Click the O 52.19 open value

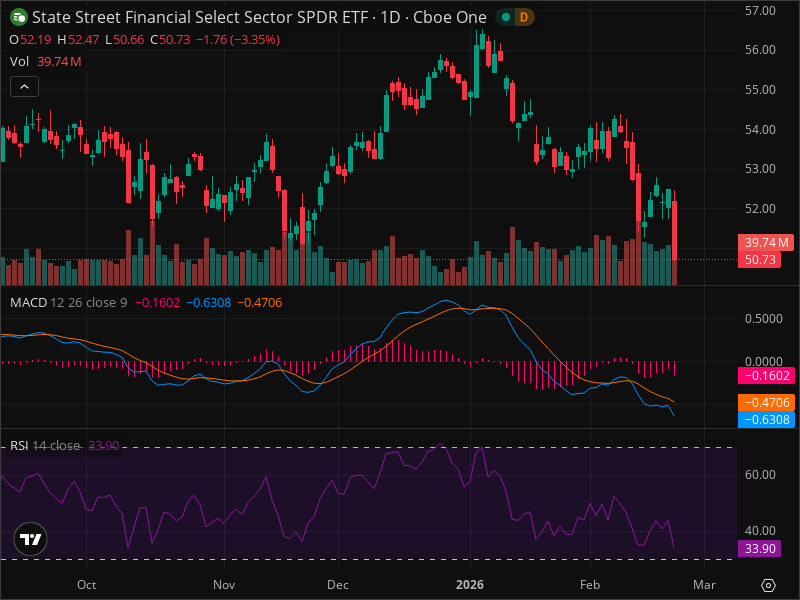pos(30,40)
